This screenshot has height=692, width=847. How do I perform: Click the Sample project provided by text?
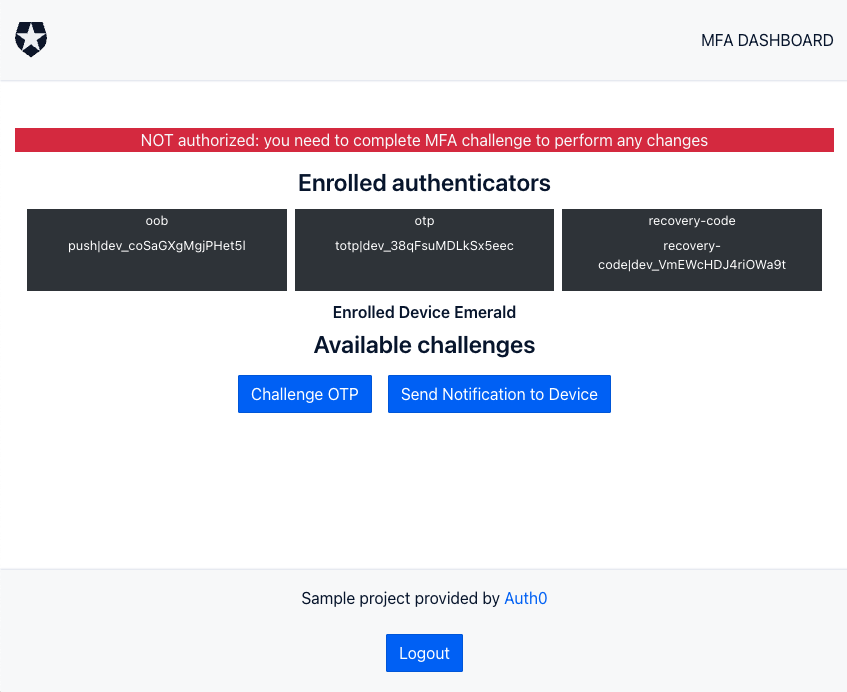pyautogui.click(x=400, y=598)
